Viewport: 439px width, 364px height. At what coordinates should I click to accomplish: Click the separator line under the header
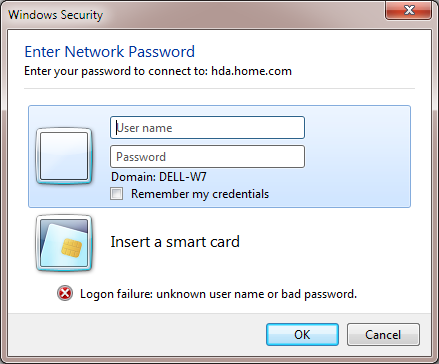click(x=219, y=89)
